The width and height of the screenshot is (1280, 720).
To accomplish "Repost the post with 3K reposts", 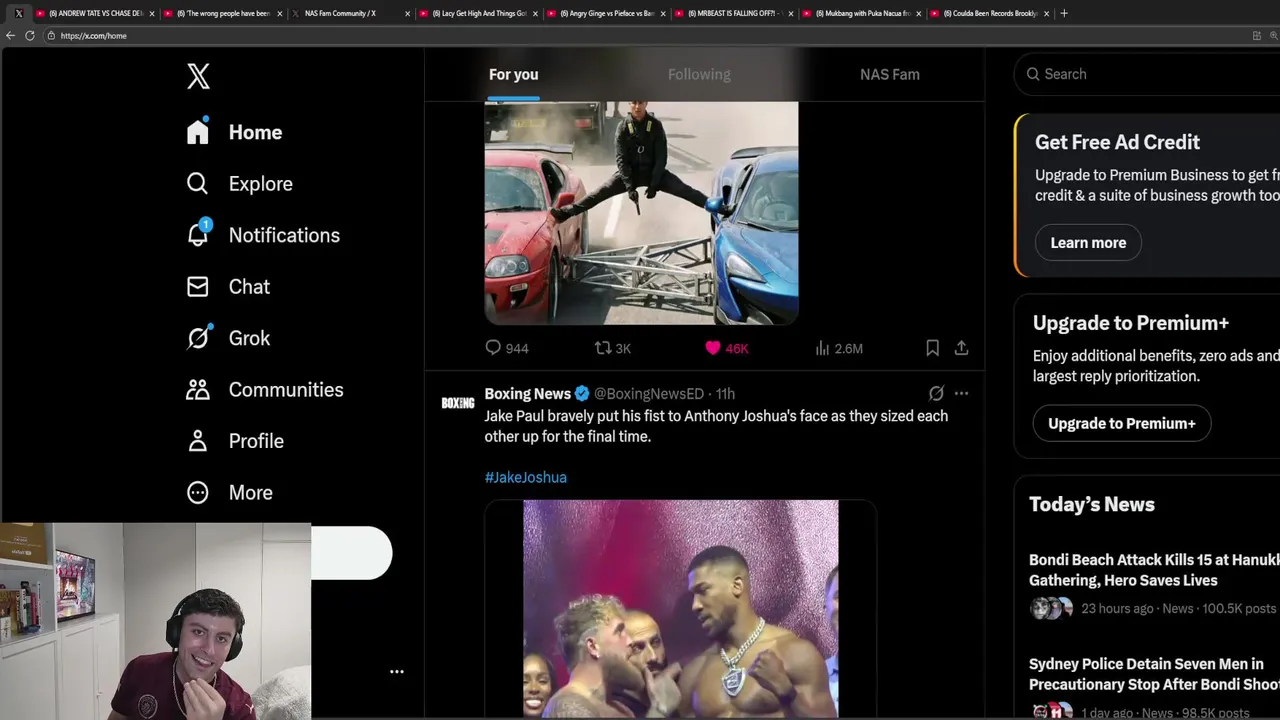I will (x=612, y=348).
